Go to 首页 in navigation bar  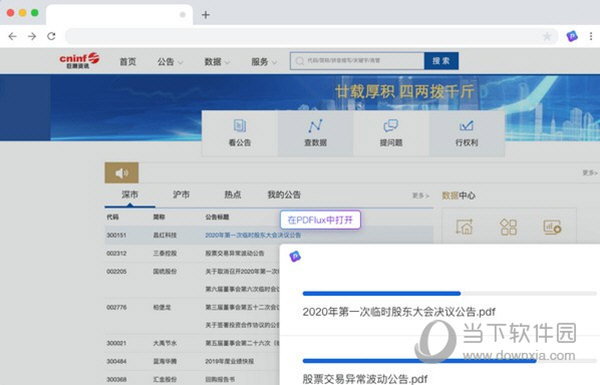point(128,62)
